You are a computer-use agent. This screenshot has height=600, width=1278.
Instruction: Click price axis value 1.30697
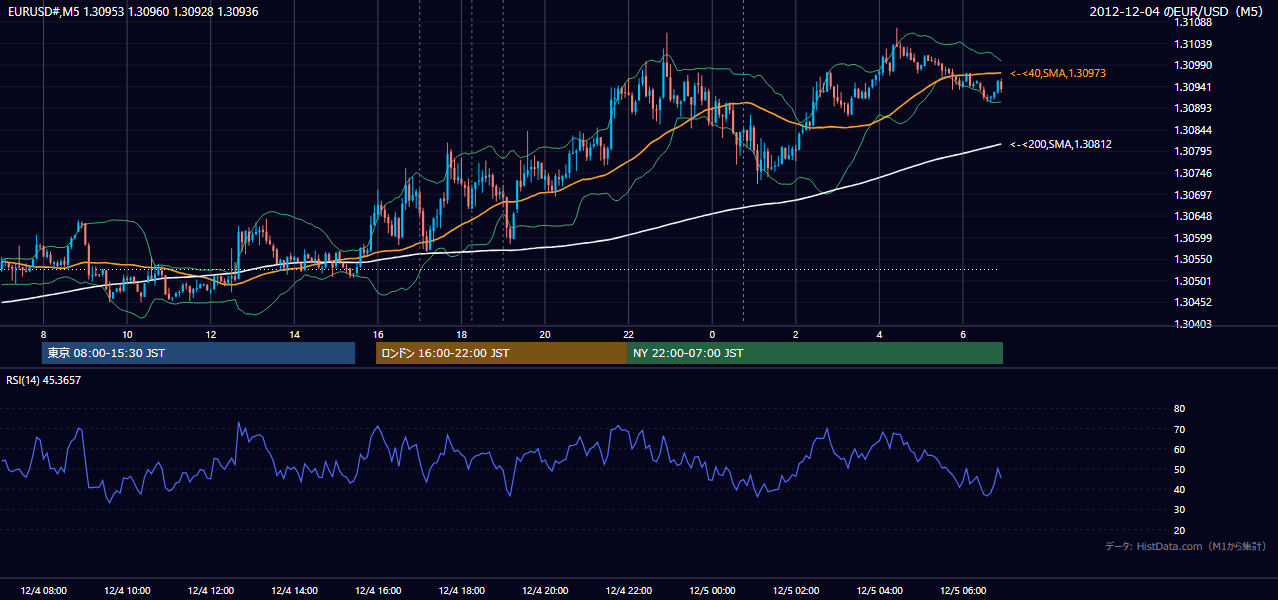1194,194
